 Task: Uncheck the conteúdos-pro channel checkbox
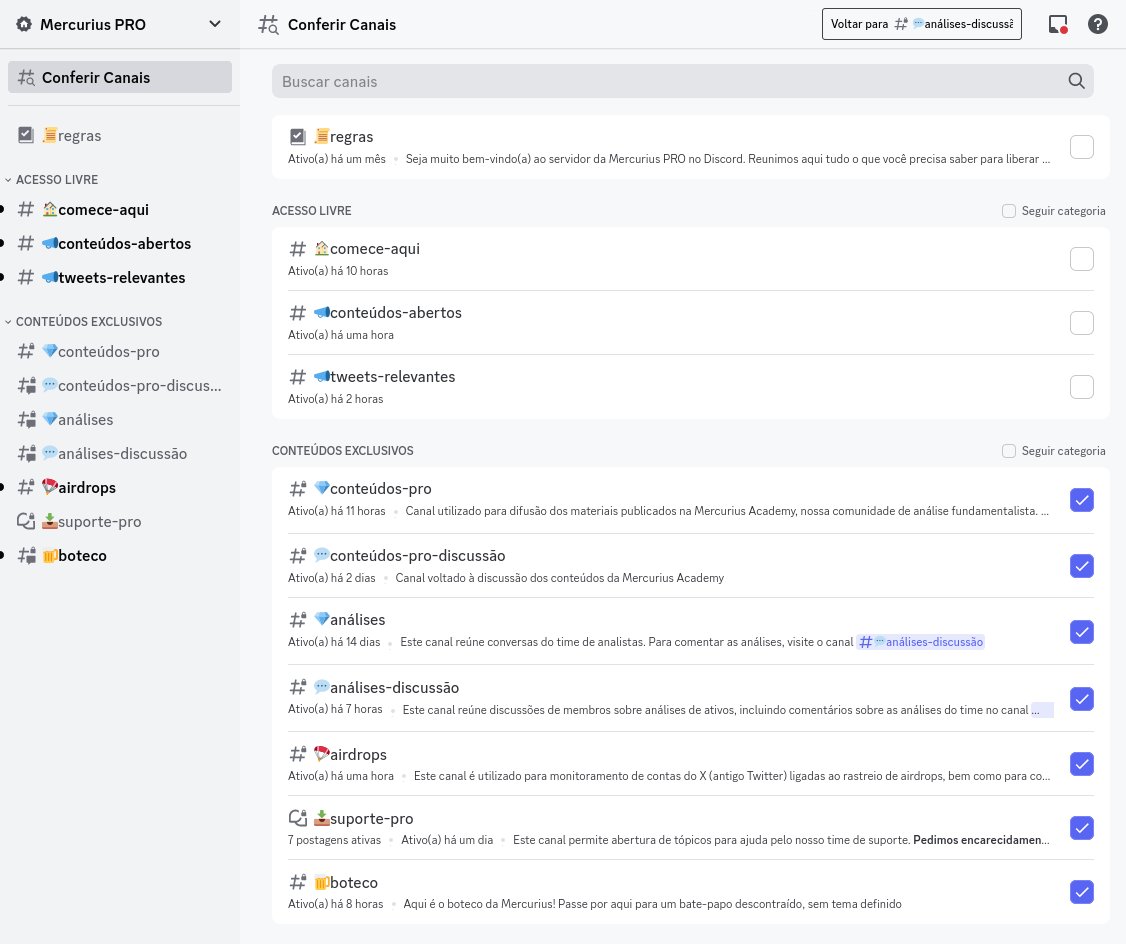(x=1081, y=500)
